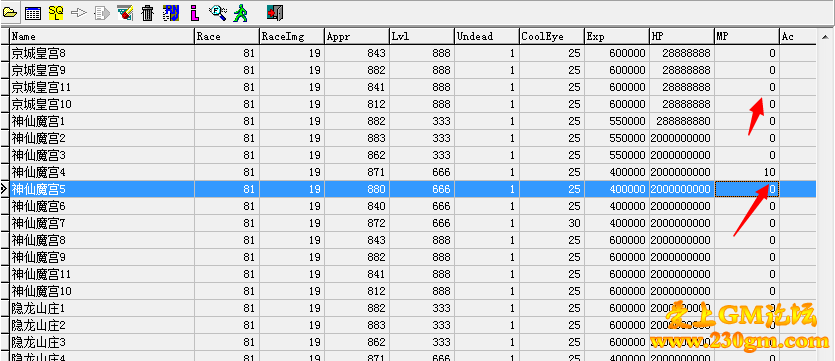Click Undead value 1 in 神仙魔宫11 row
Screen dimensions: 835x361
[x=487, y=274]
